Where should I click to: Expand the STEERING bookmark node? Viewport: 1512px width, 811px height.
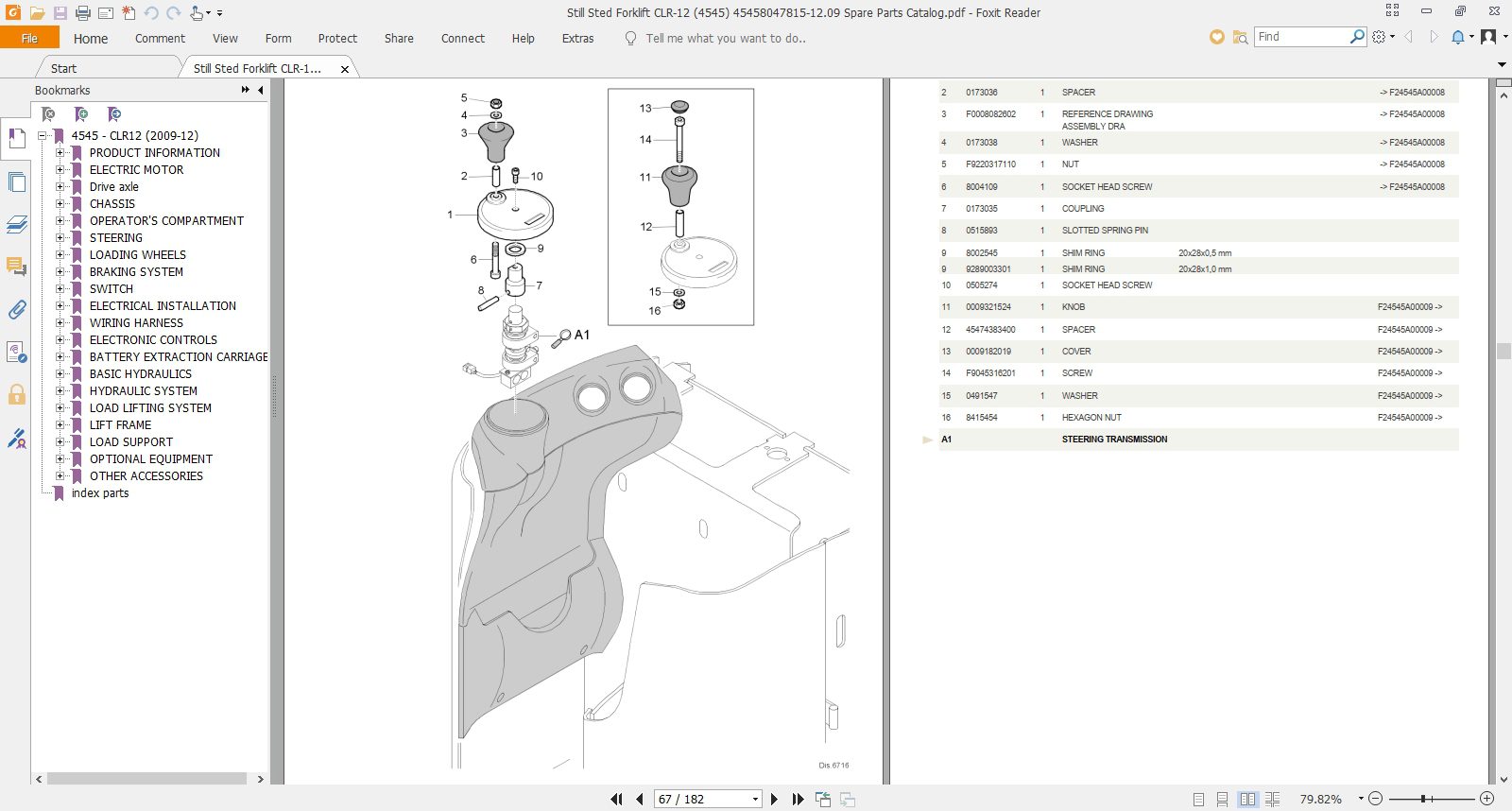(x=60, y=238)
